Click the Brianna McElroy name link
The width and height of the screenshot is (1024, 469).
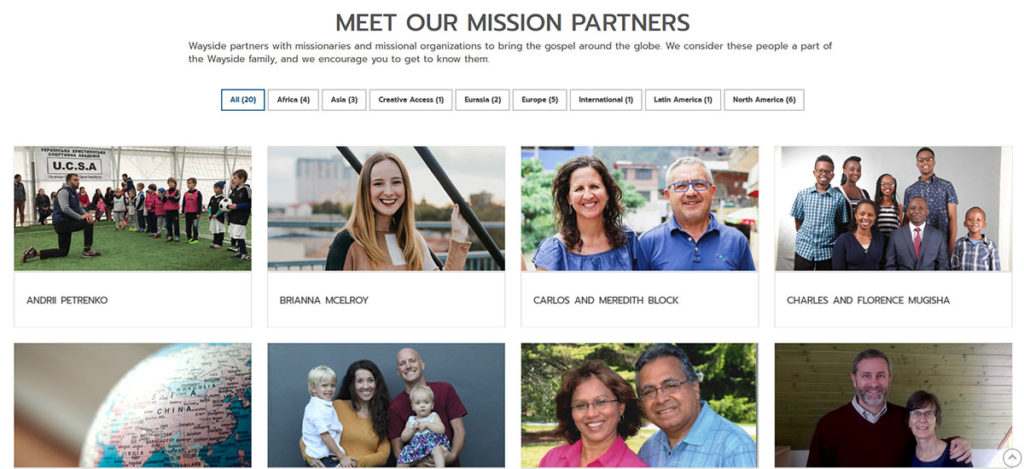pos(324,300)
